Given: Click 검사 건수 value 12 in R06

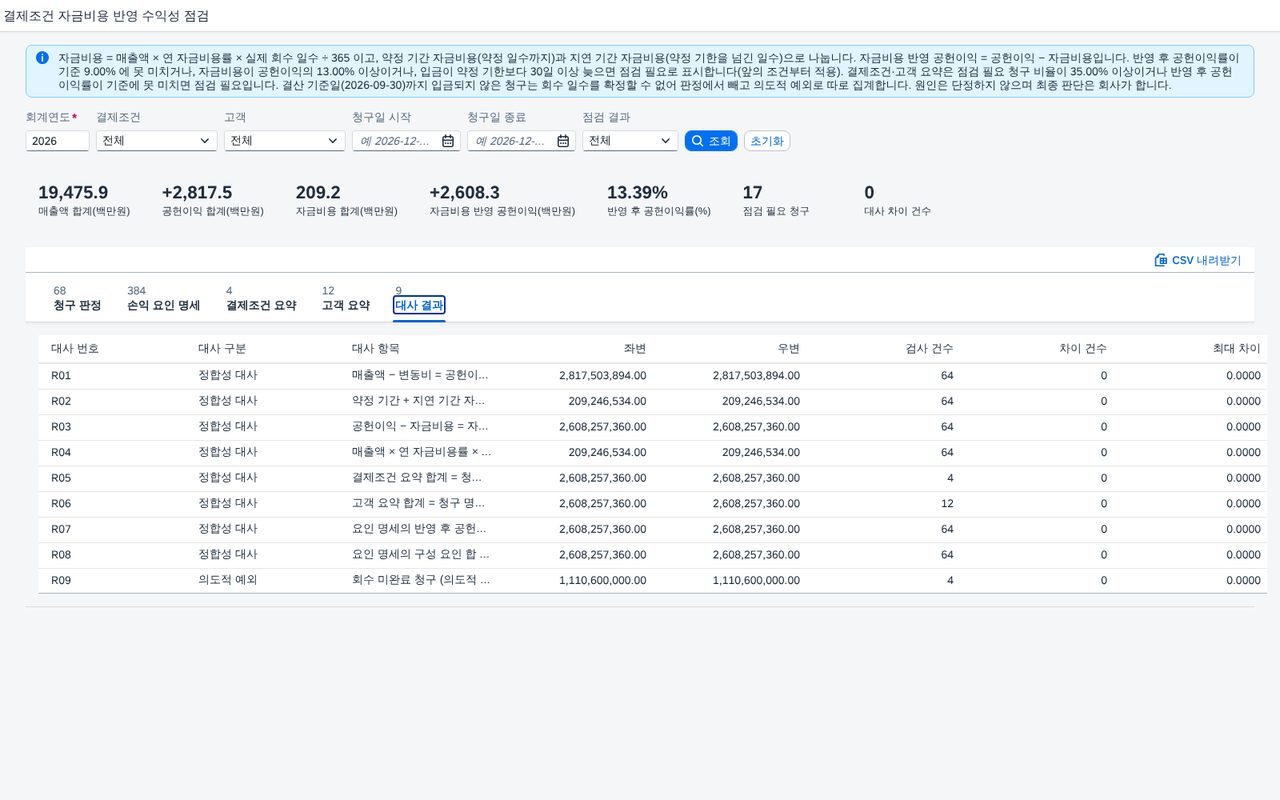Looking at the screenshot, I should click(x=947, y=503).
